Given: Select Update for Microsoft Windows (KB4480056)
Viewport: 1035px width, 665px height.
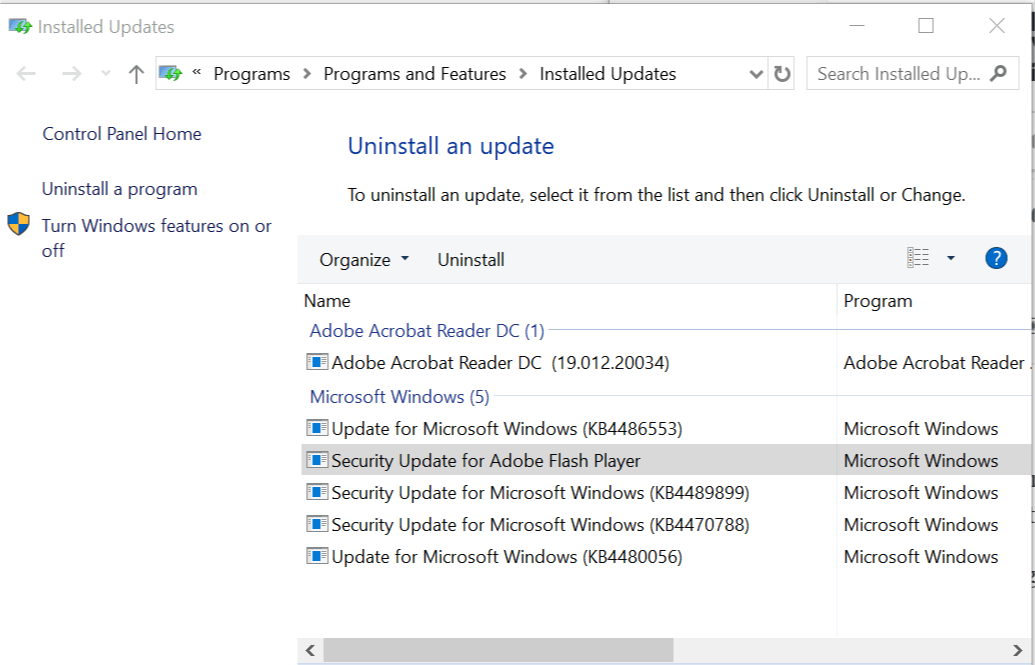Looking at the screenshot, I should [x=667, y=557].
